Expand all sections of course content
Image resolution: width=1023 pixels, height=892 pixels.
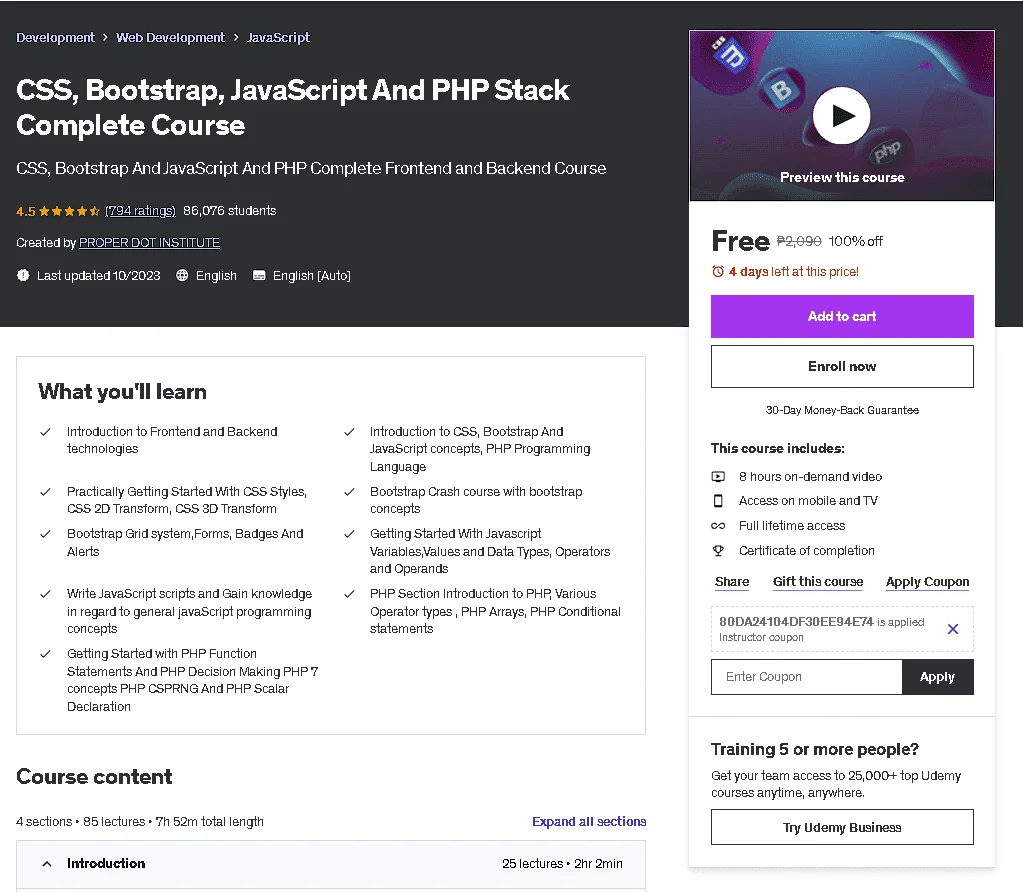(x=588, y=822)
